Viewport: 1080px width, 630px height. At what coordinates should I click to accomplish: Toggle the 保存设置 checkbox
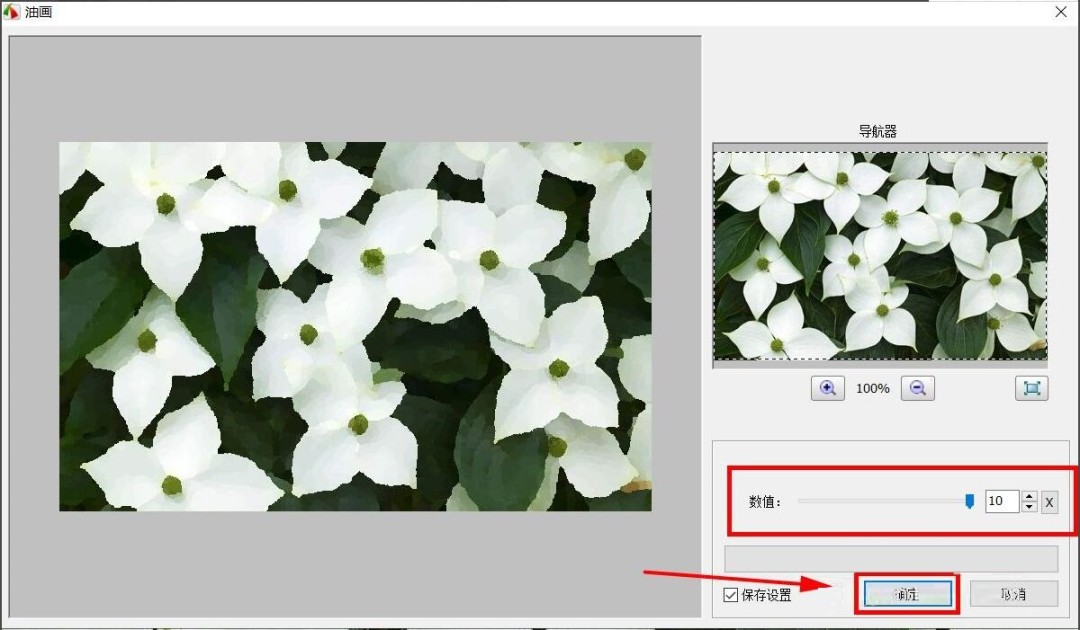coord(731,595)
